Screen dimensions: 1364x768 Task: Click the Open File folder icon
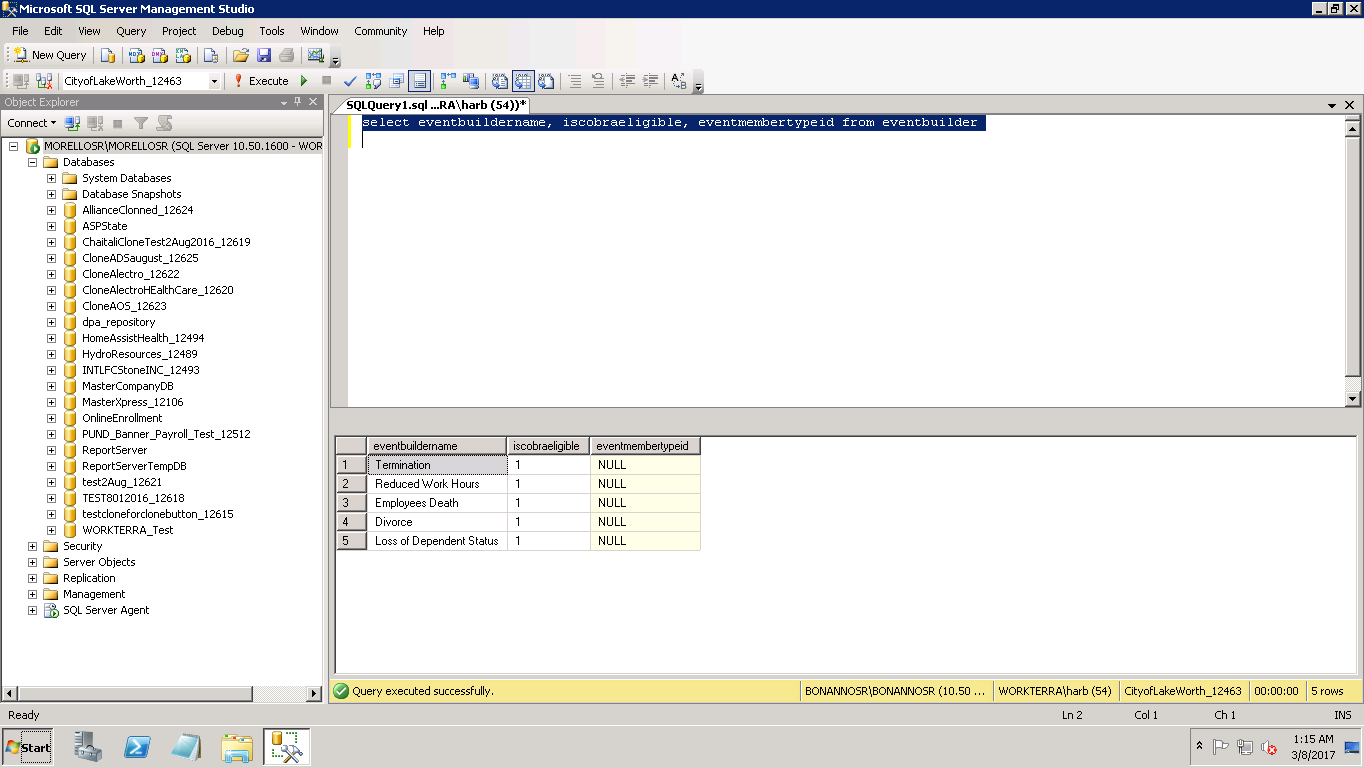[x=240, y=55]
